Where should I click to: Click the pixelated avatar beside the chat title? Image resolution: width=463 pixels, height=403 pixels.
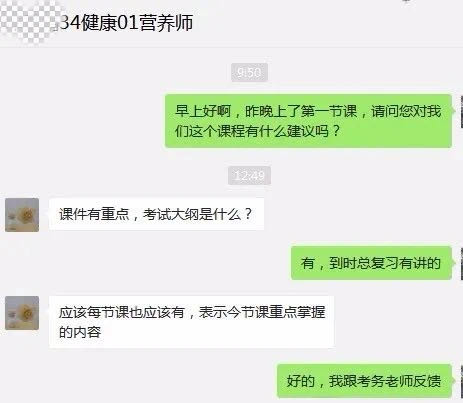[x=28, y=22]
